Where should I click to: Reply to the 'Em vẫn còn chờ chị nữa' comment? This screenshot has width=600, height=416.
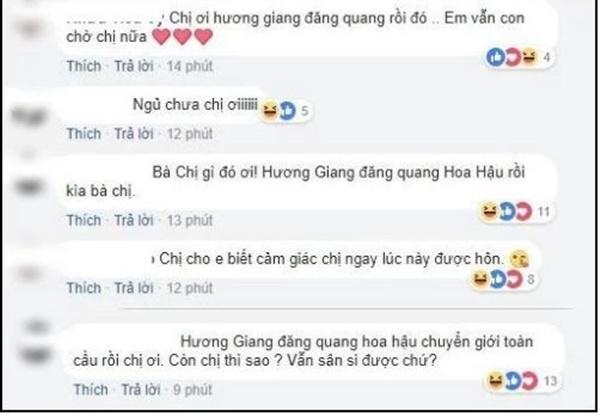pos(134,66)
